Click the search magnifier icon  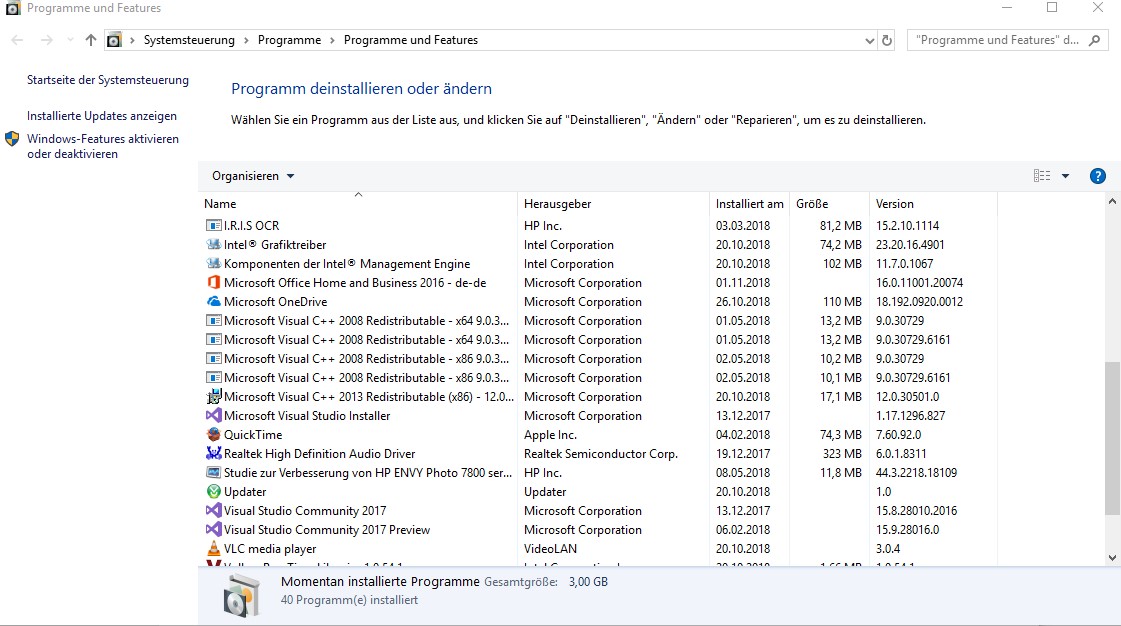tap(1094, 40)
